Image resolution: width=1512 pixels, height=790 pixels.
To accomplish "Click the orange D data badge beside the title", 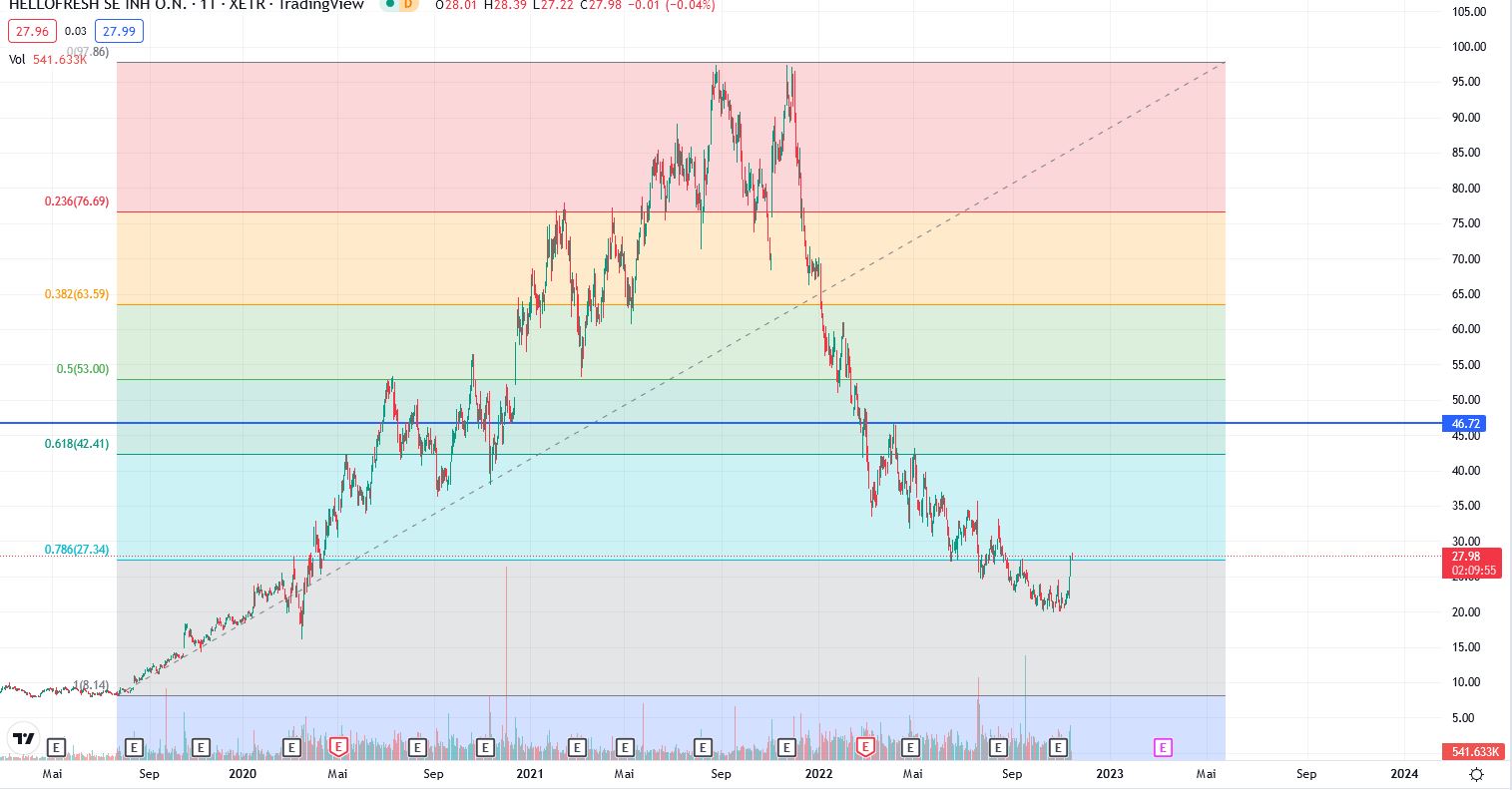I will (406, 5).
